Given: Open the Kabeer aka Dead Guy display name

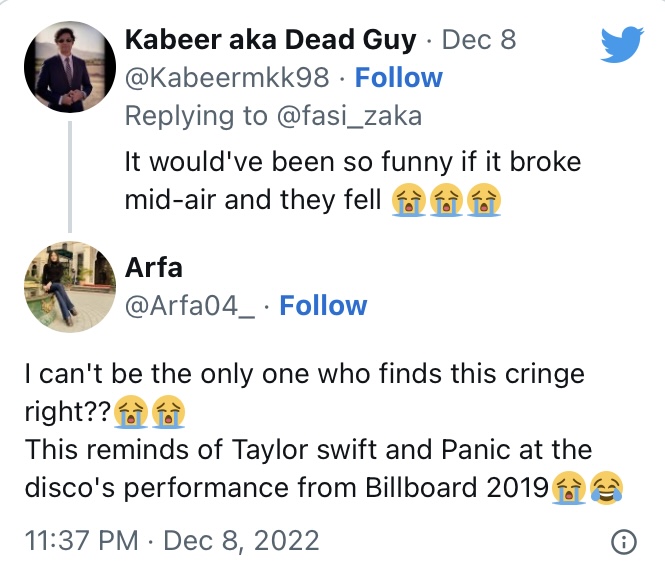Looking at the screenshot, I should (x=270, y=40).
